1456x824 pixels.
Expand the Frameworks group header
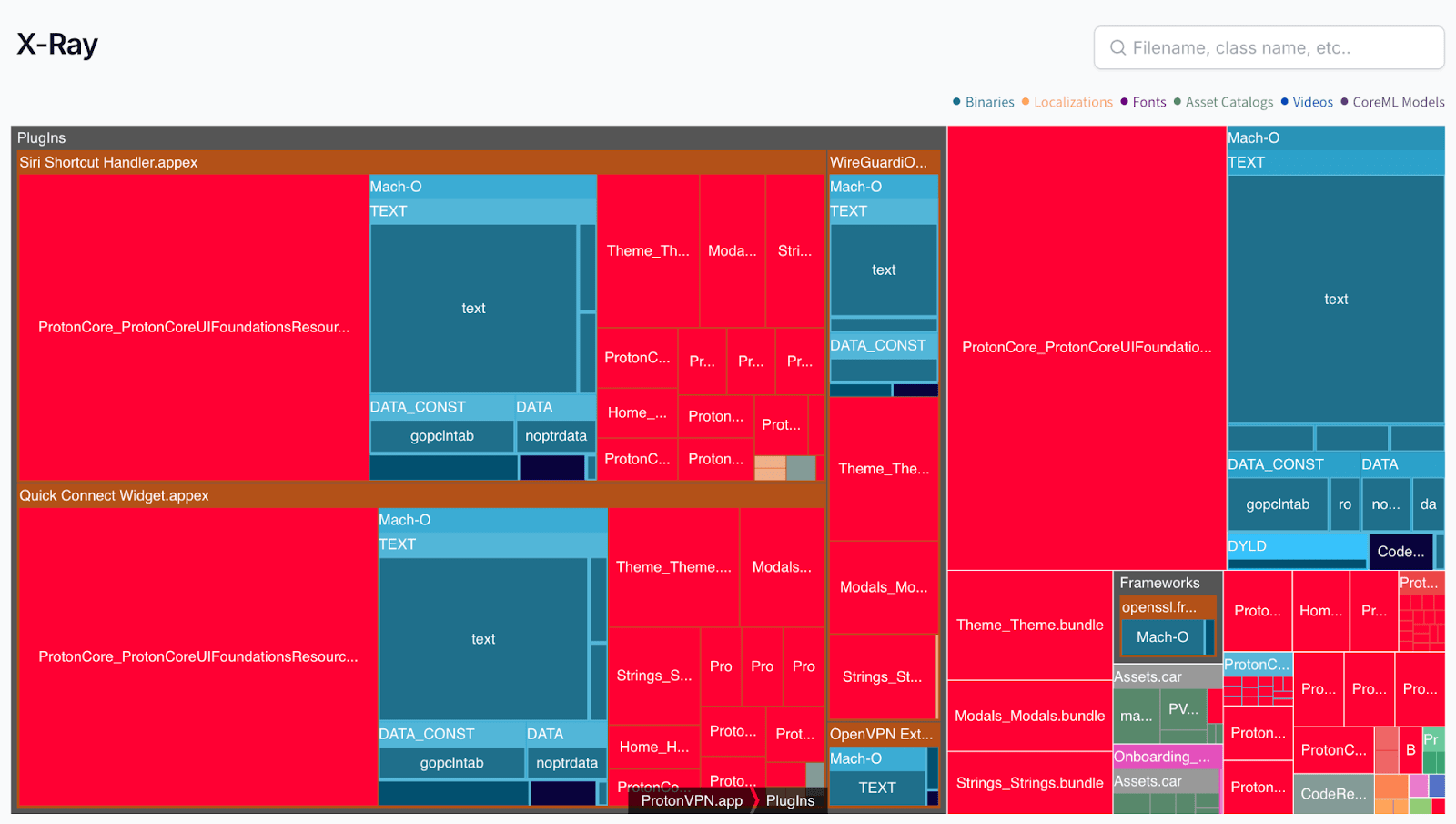coord(1159,583)
